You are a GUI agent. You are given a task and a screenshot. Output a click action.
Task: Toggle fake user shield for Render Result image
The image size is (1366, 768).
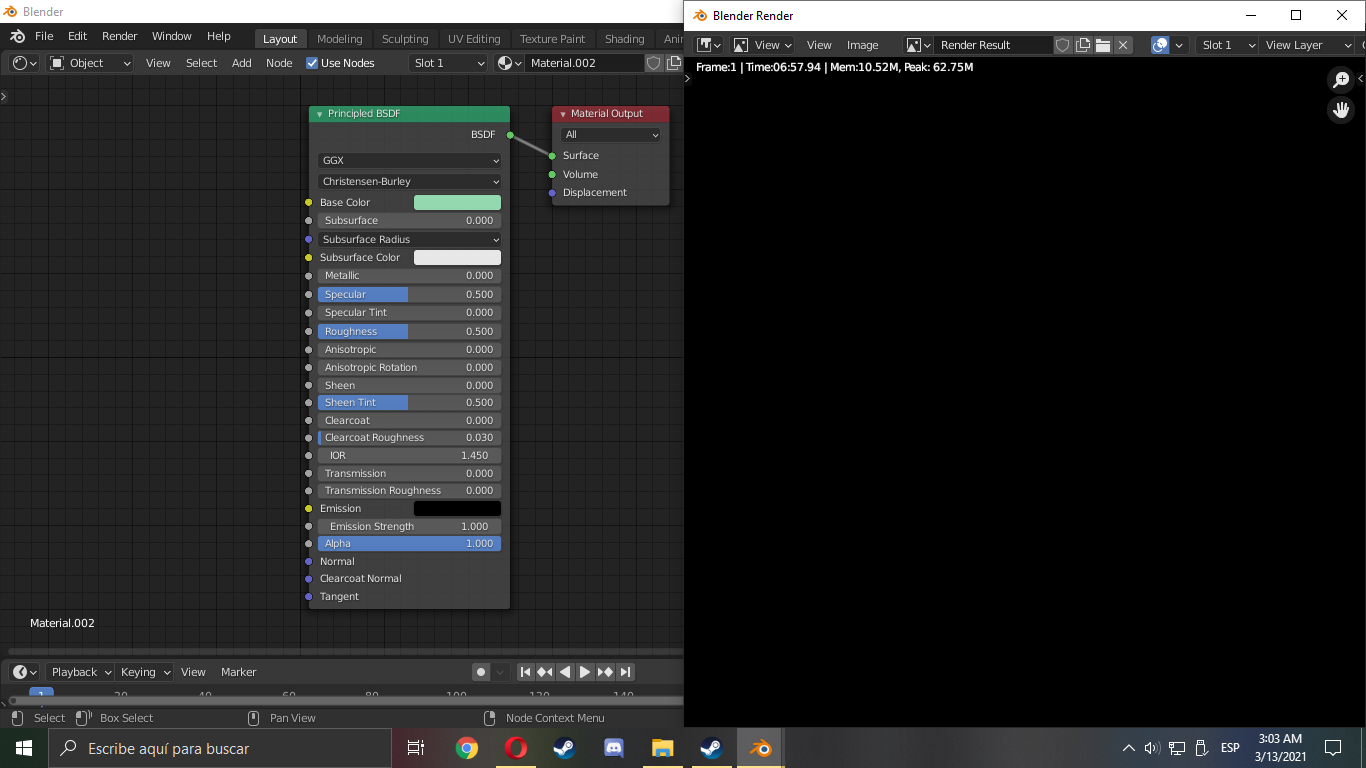click(x=1063, y=45)
